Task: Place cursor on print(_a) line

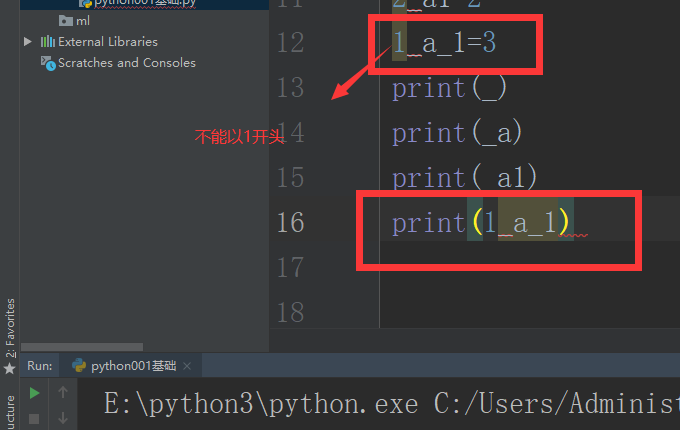Action: [x=457, y=133]
